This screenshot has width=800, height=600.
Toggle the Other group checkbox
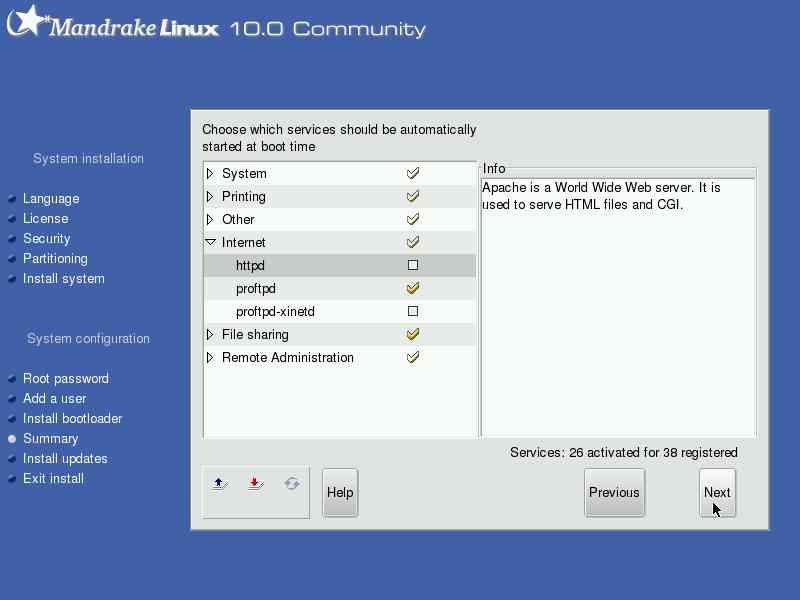tap(413, 219)
